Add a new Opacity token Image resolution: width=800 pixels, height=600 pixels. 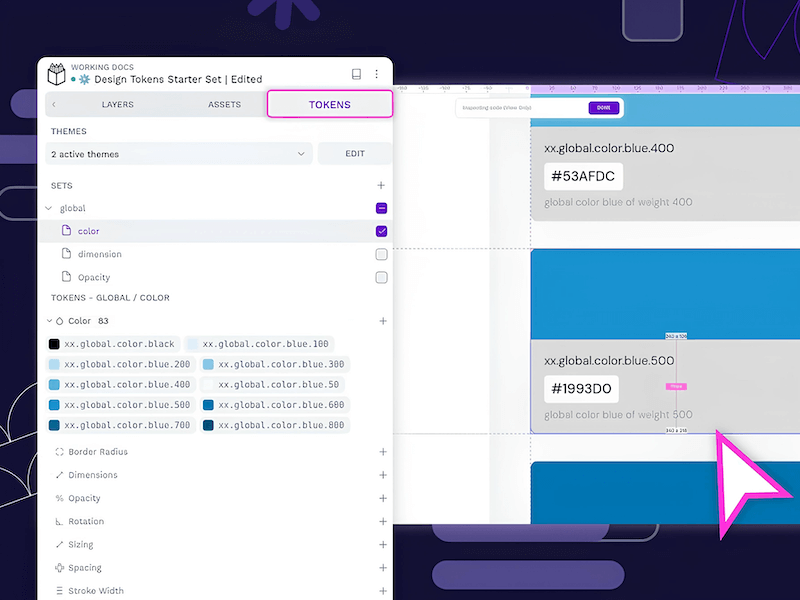382,498
